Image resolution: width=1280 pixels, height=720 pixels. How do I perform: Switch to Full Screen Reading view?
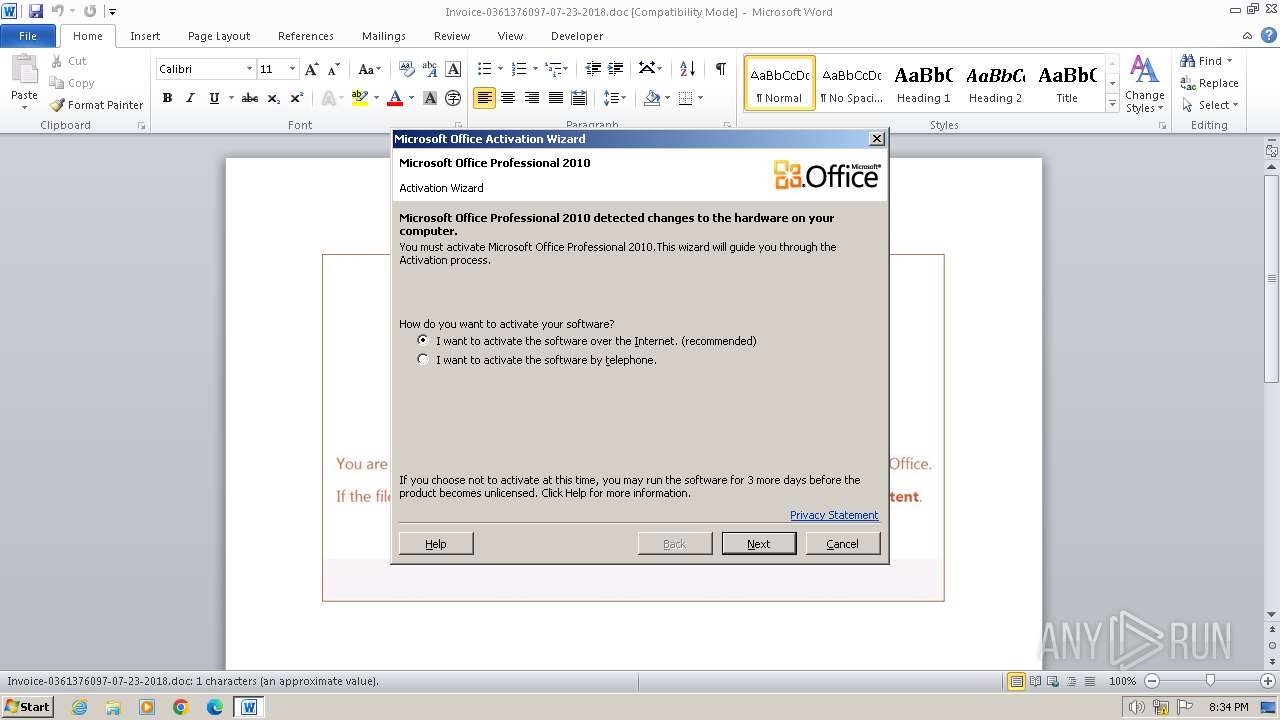pyautogui.click(x=1035, y=681)
